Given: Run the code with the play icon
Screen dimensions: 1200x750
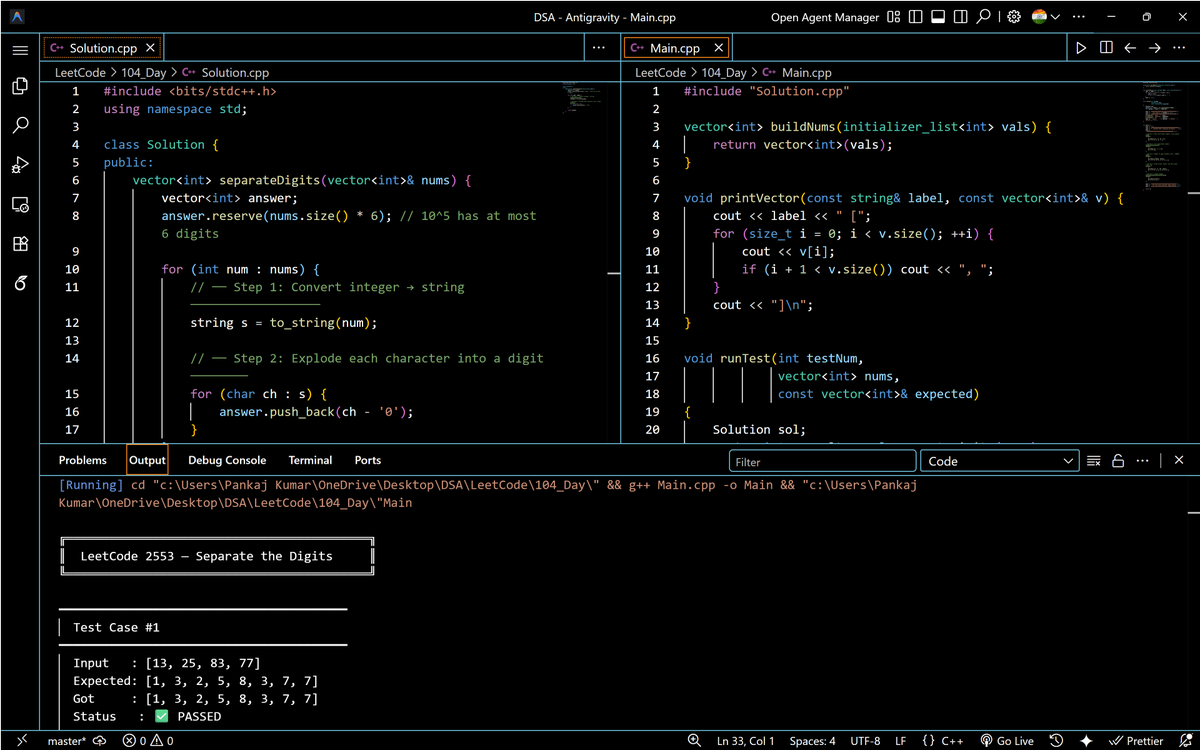Looking at the screenshot, I should (1081, 48).
